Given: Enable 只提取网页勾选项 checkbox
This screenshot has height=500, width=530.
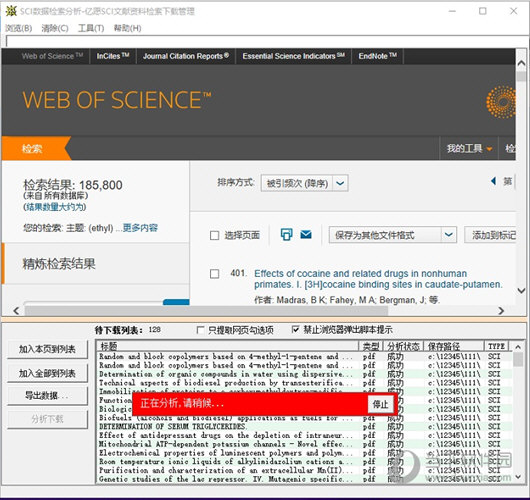Looking at the screenshot, I should tap(200, 330).
